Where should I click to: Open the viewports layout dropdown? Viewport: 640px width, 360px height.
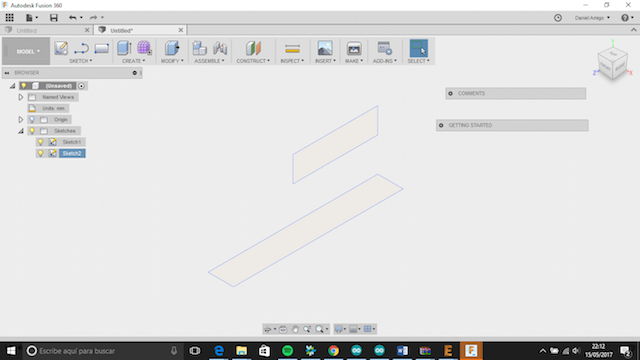pyautogui.click(x=369, y=329)
